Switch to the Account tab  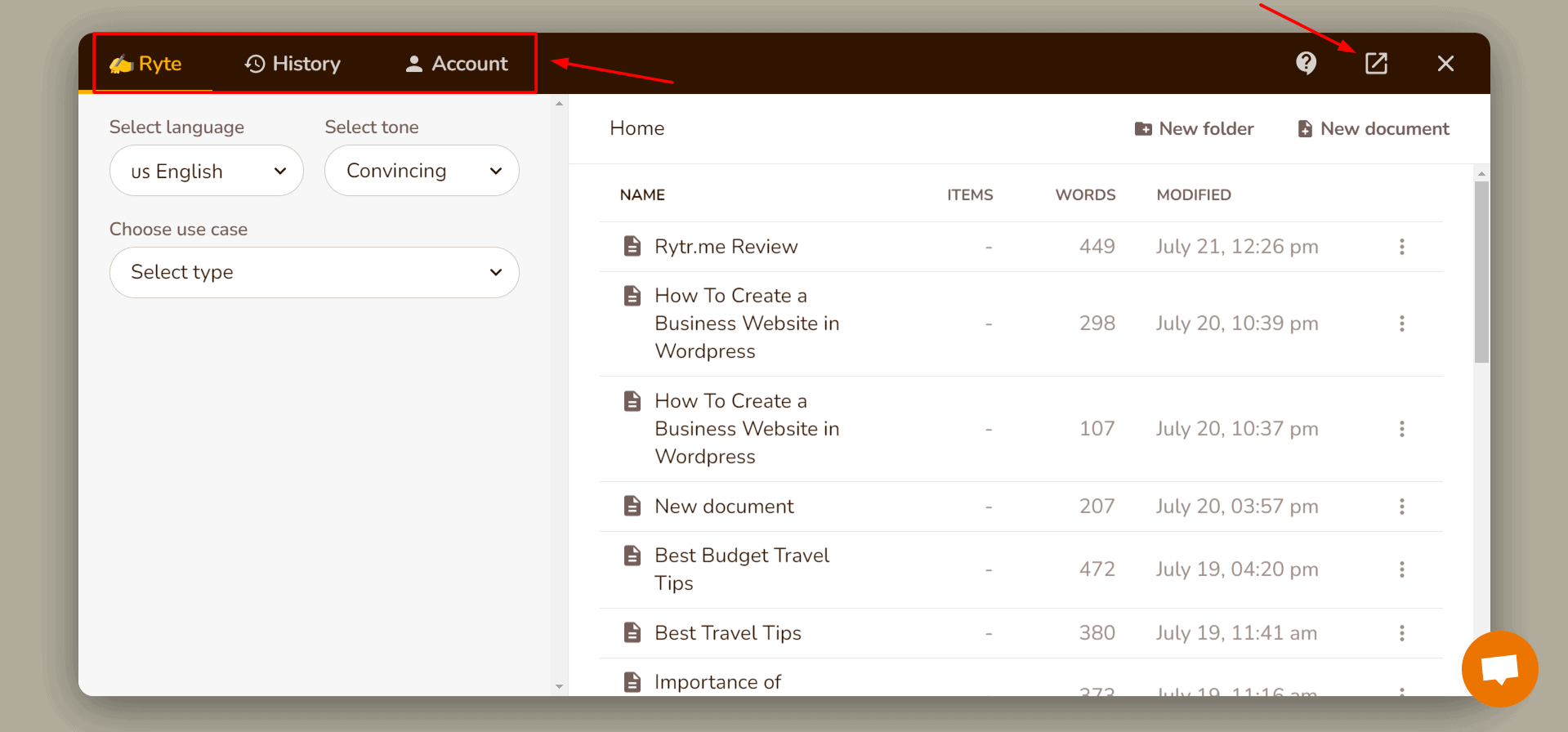pos(457,64)
